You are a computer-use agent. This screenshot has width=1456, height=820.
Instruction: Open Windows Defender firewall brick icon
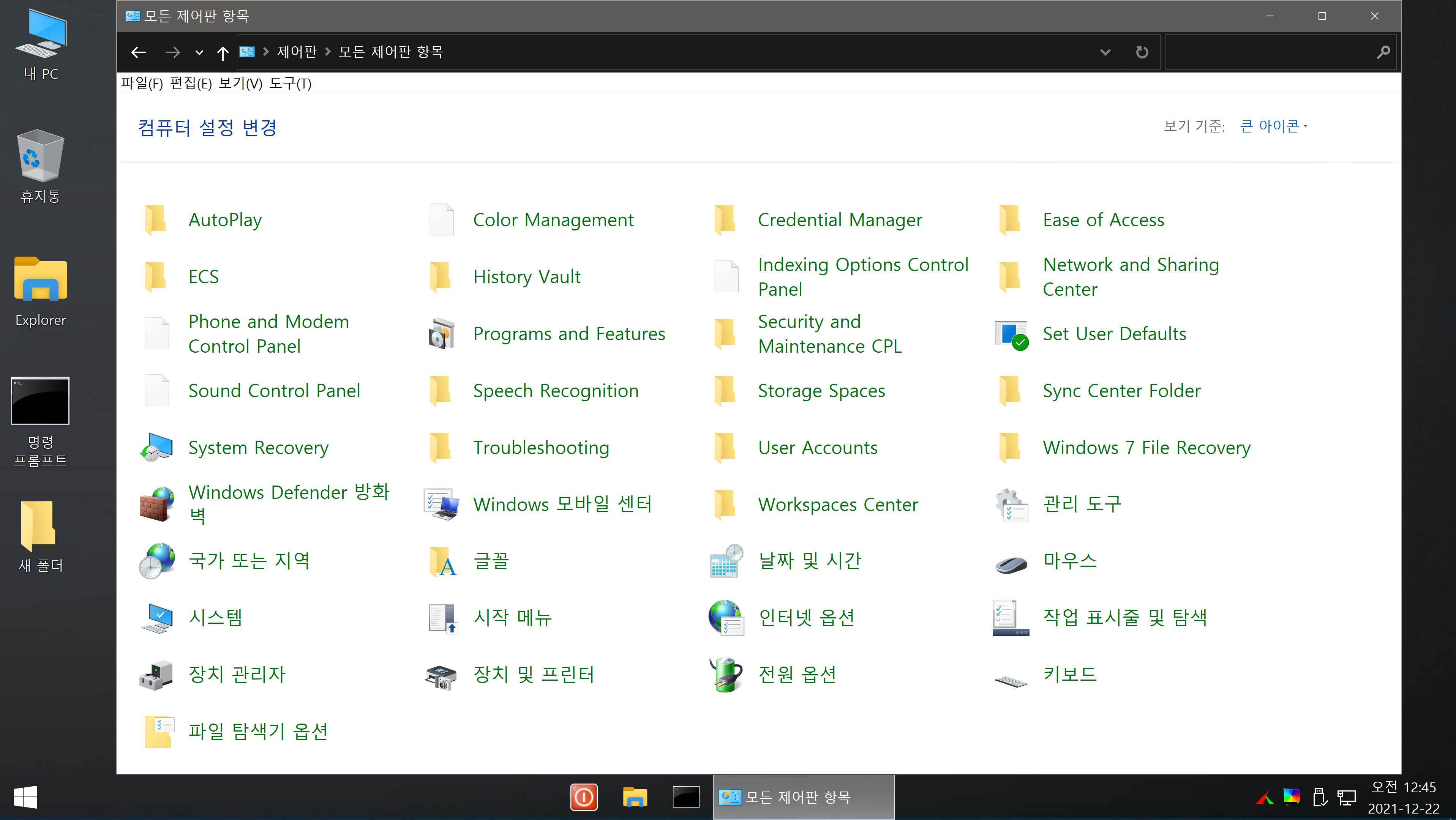coord(156,504)
